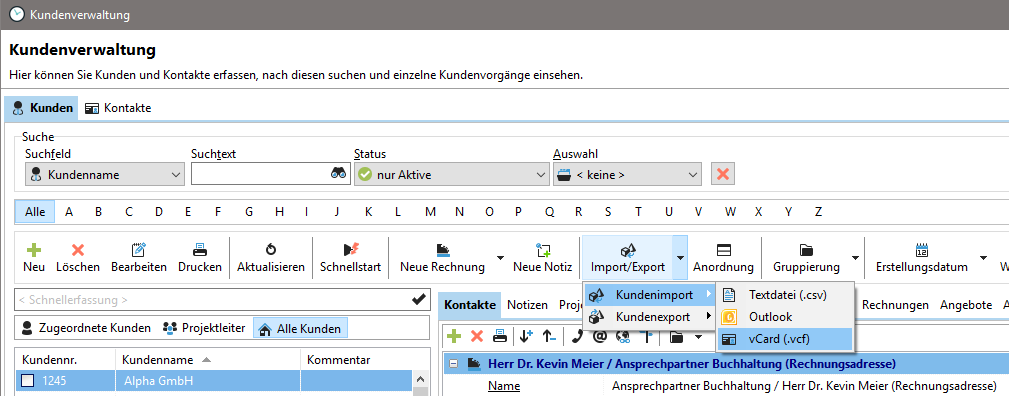Click the move up arrow with minus

[549, 335]
